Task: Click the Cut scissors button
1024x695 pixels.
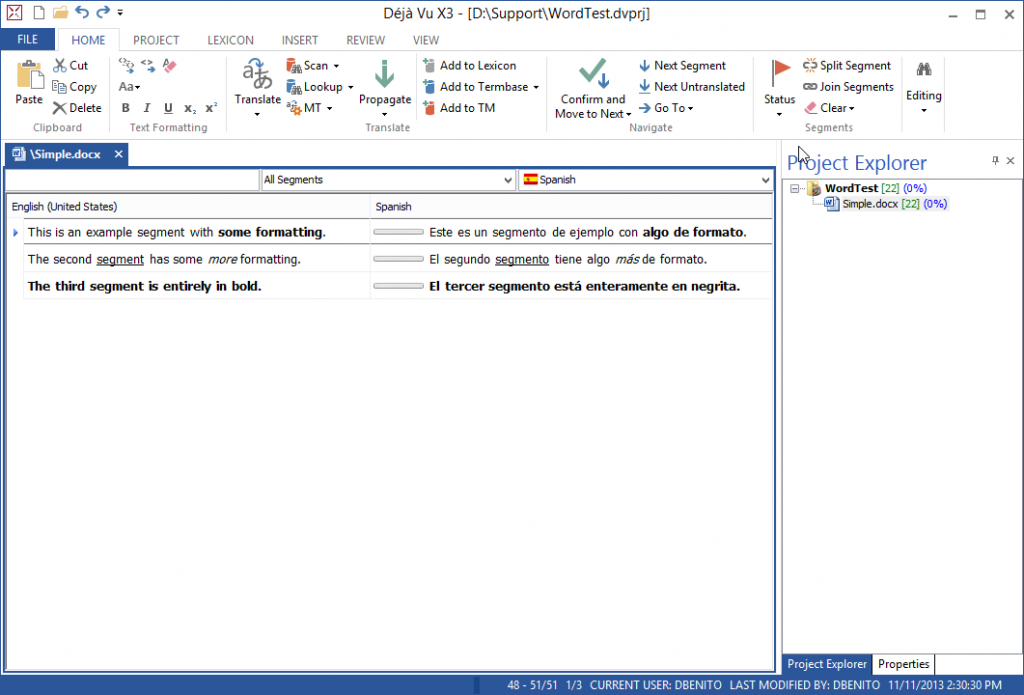Action: (x=71, y=65)
